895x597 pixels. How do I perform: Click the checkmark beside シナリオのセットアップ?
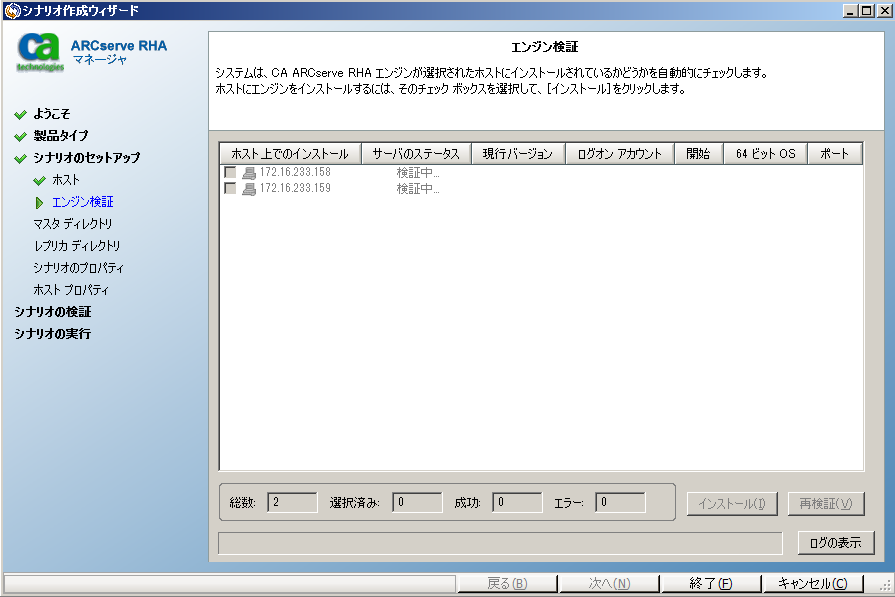click(x=21, y=159)
